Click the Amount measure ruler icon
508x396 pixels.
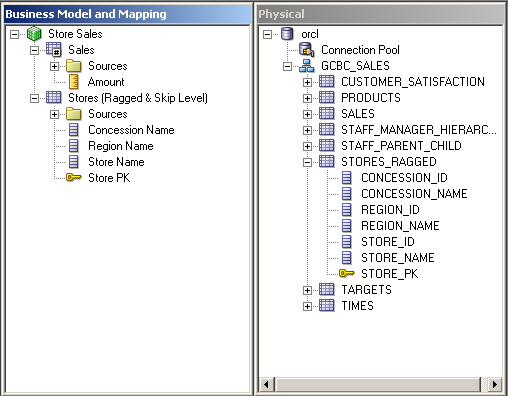(x=73, y=82)
